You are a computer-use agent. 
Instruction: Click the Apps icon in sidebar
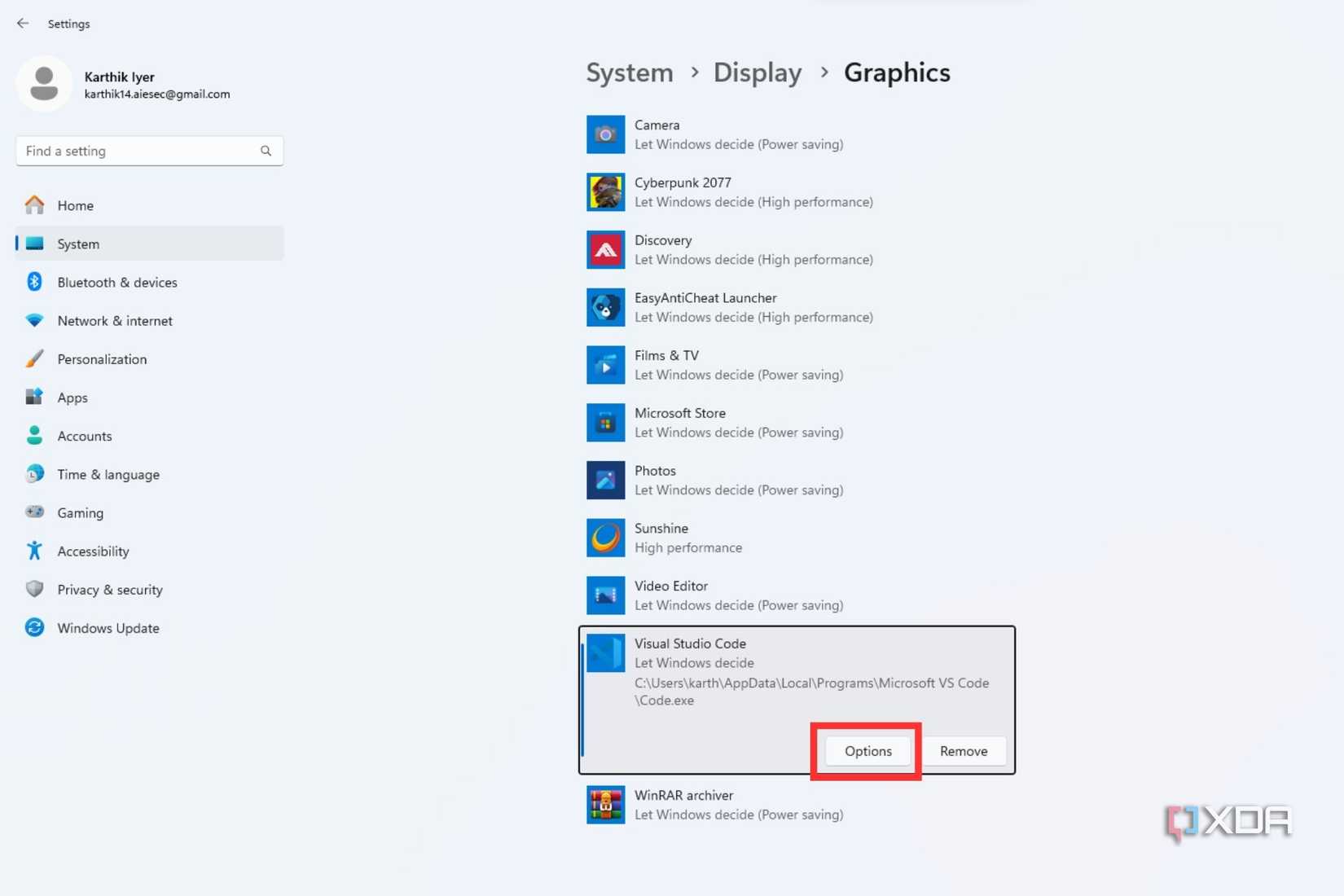[x=34, y=397]
